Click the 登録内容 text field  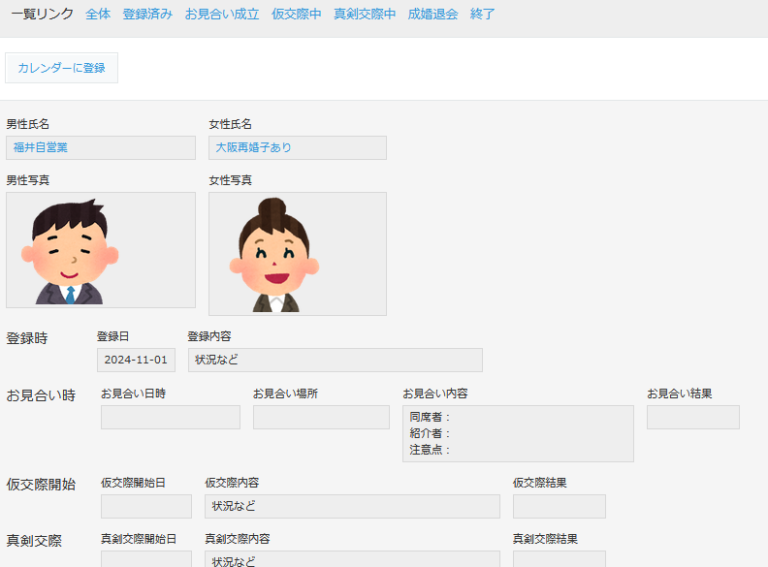(334, 360)
